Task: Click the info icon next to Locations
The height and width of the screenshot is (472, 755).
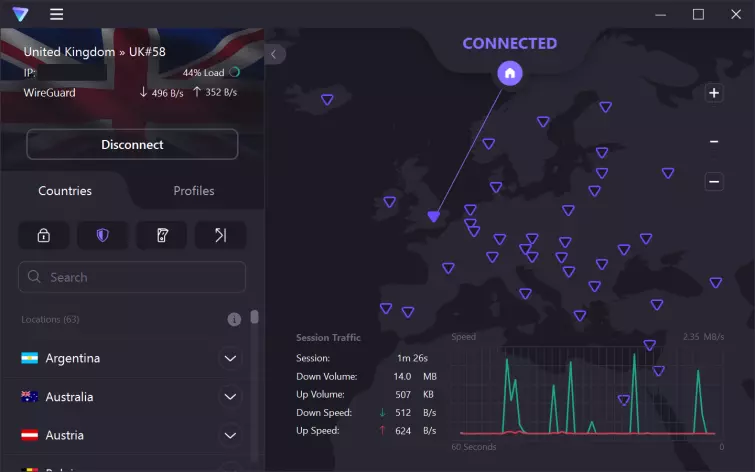Action: tap(234, 320)
